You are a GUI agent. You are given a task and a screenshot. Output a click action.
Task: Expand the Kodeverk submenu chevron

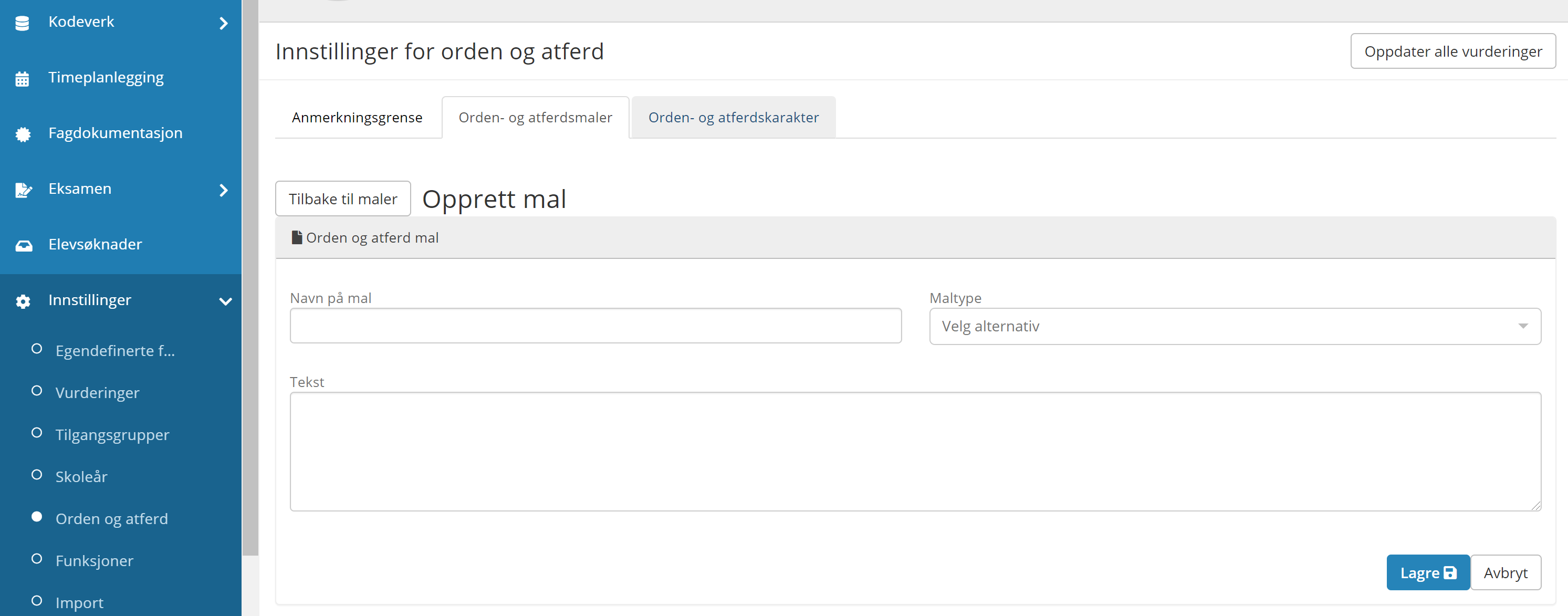(x=223, y=23)
